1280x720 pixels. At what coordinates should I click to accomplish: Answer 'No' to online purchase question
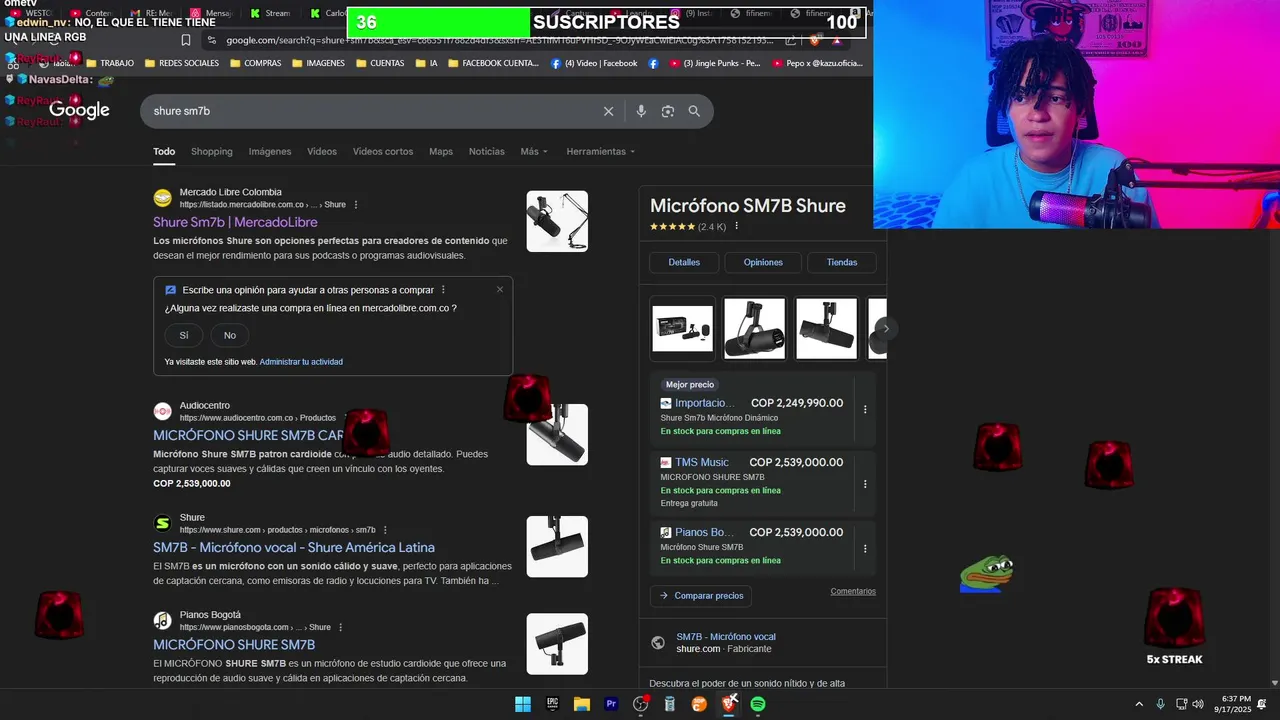pos(230,335)
